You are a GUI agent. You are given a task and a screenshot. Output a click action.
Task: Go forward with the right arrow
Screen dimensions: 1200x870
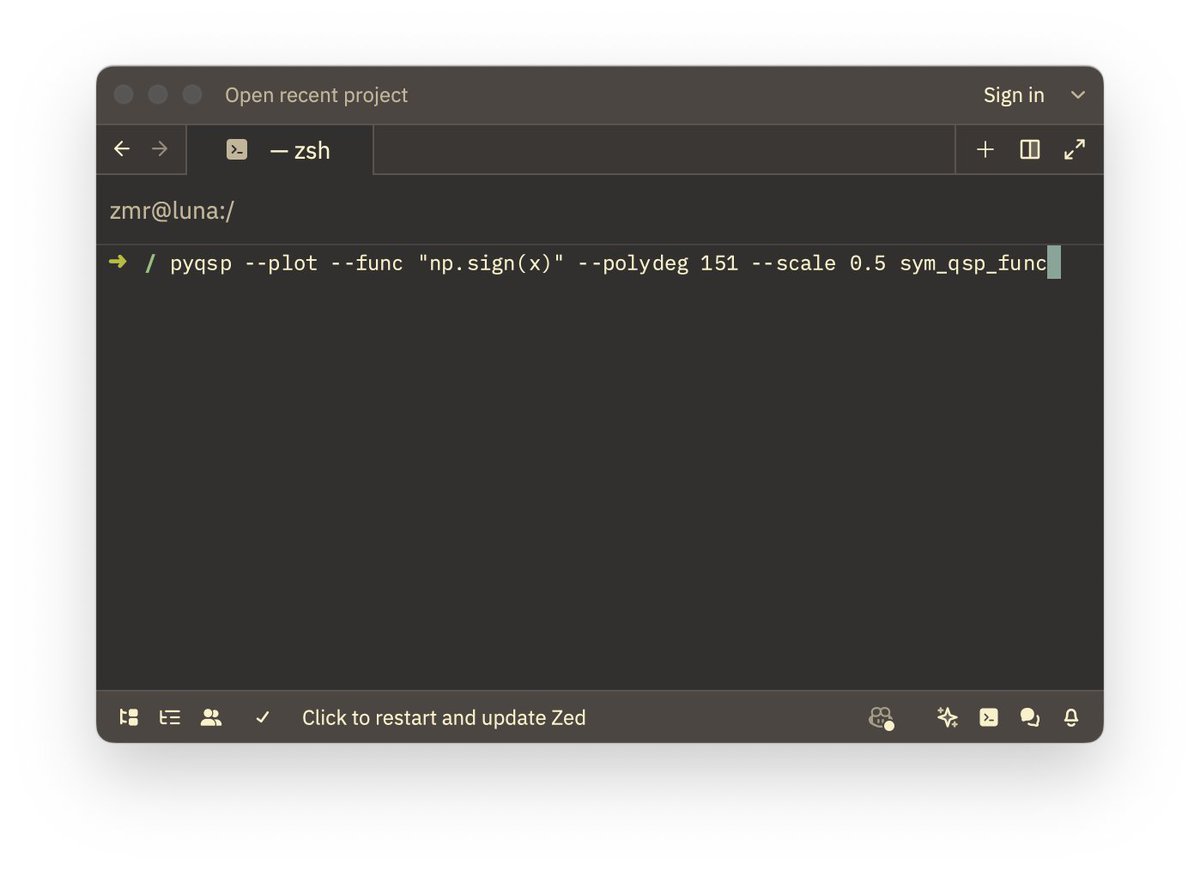pyautogui.click(x=160, y=149)
